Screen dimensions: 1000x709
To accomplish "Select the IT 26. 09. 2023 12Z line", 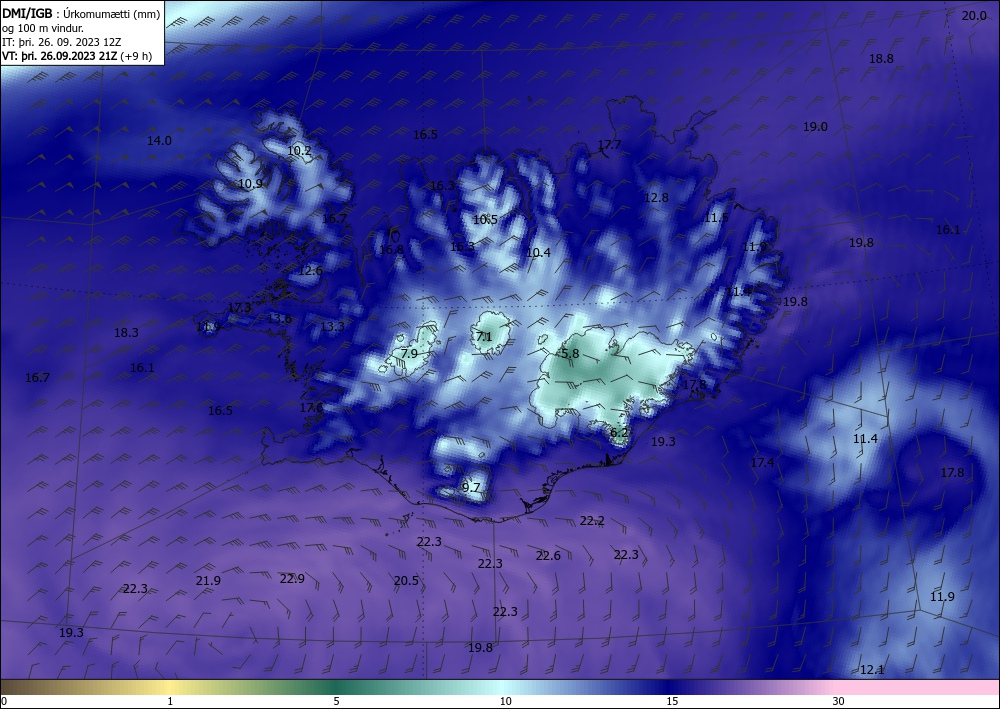I will (61, 42).
